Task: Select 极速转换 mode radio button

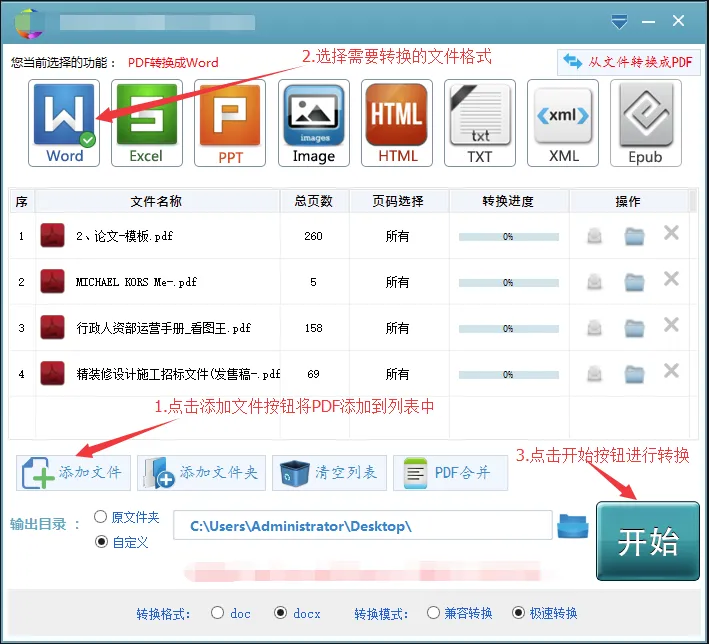Action: [518, 613]
